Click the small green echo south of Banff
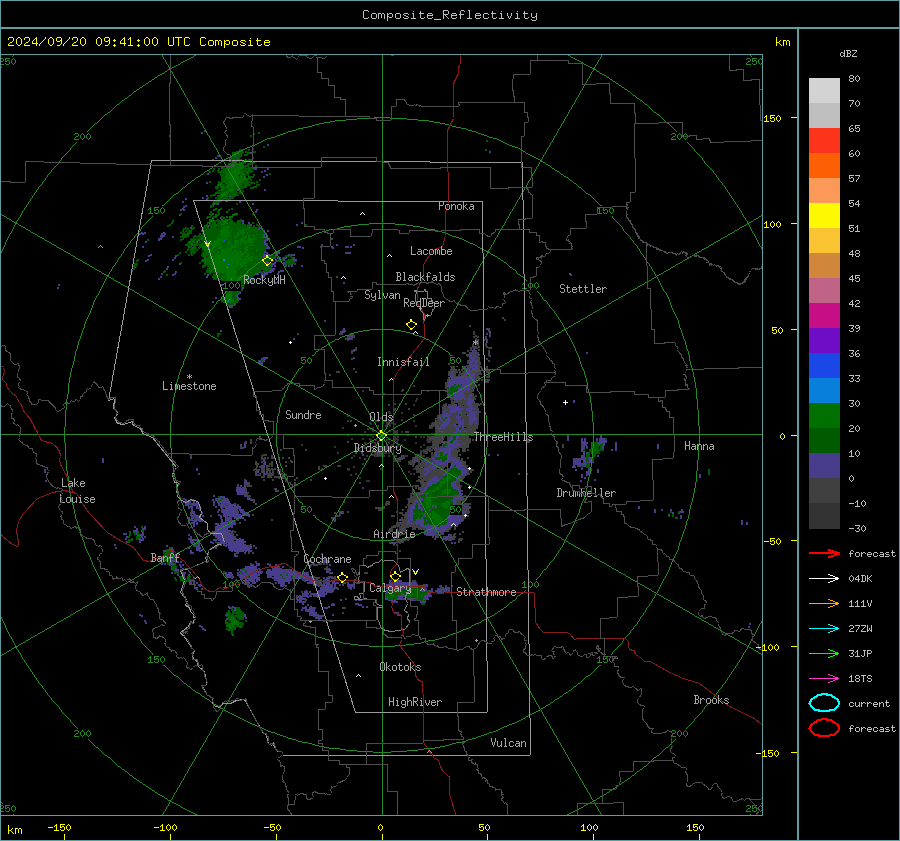This screenshot has height=841, width=900. coord(235,620)
